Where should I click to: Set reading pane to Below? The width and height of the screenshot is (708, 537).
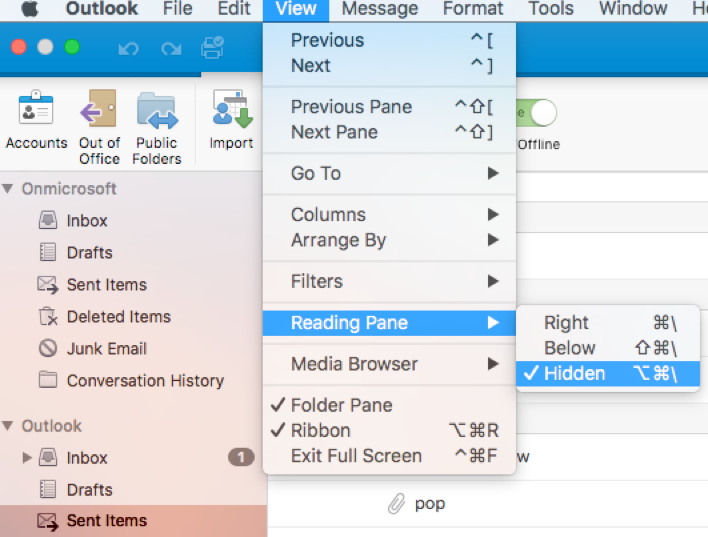(608, 348)
